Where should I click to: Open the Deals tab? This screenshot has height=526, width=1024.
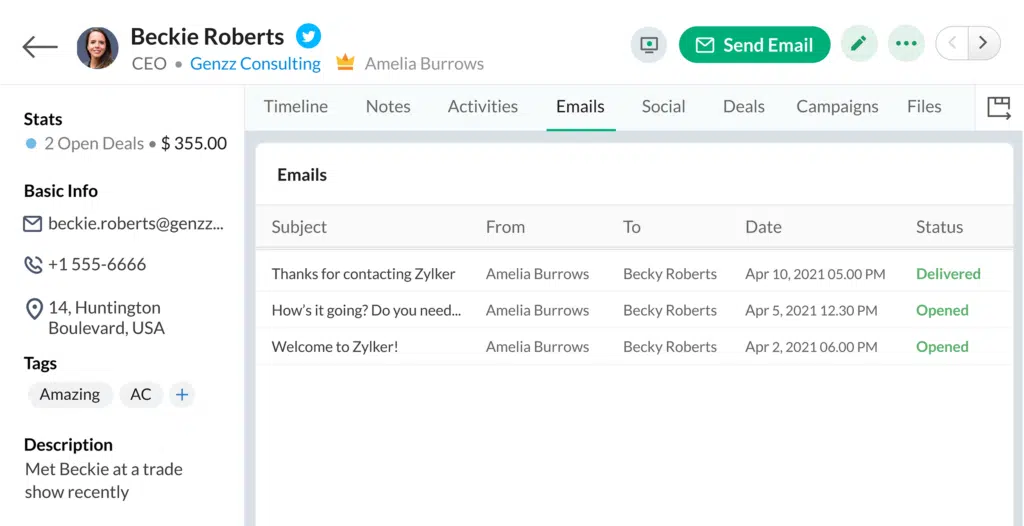point(743,107)
